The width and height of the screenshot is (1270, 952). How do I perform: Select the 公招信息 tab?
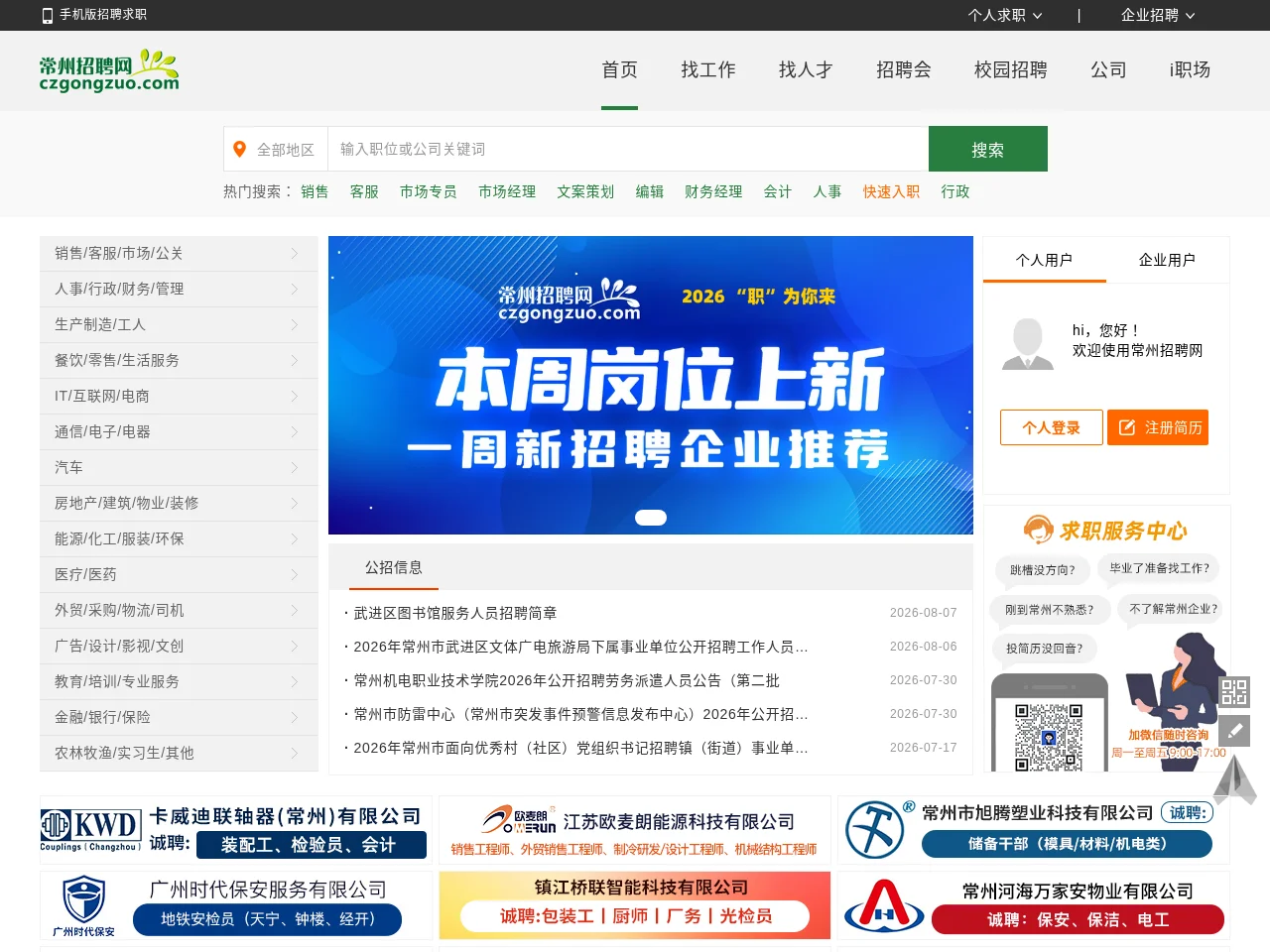pyautogui.click(x=394, y=567)
